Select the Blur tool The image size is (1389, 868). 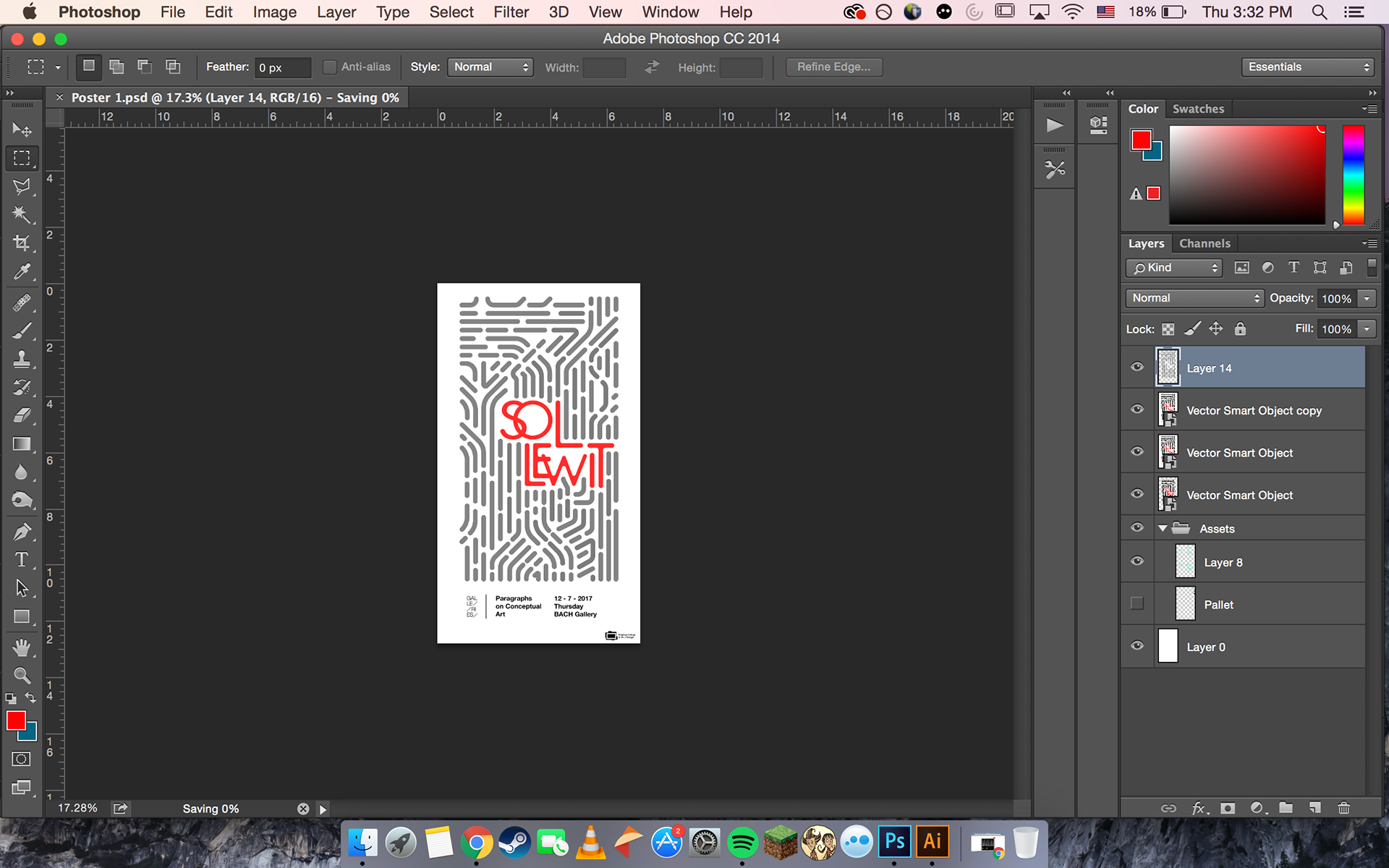[x=22, y=472]
